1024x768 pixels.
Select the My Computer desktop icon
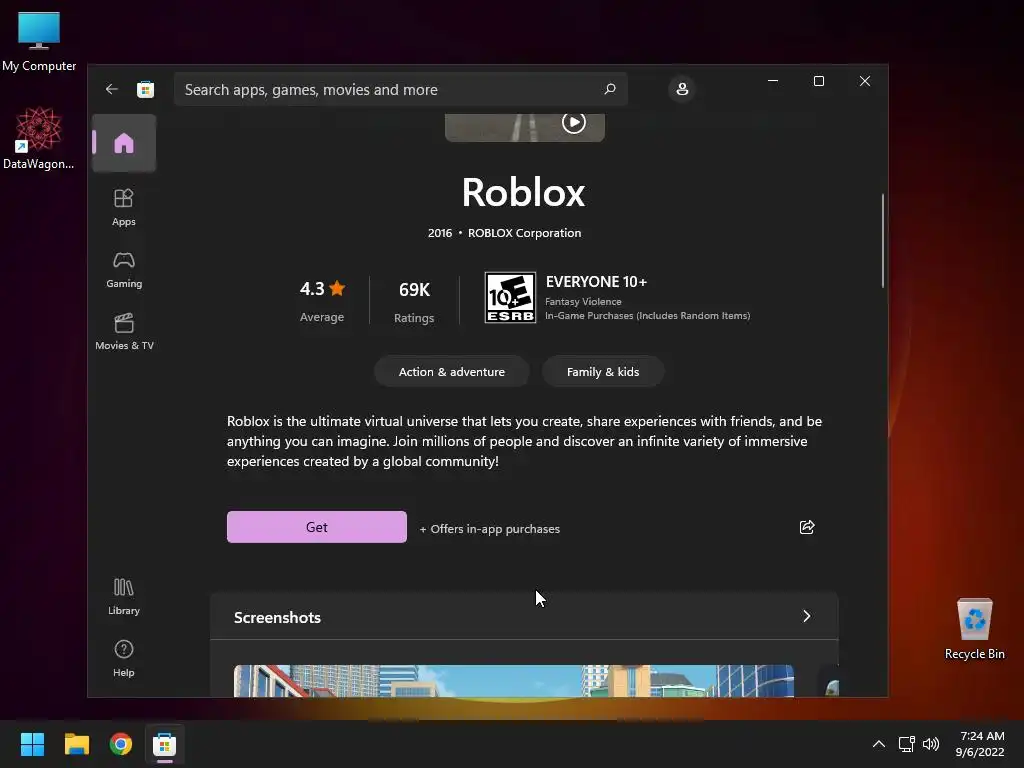click(x=39, y=42)
